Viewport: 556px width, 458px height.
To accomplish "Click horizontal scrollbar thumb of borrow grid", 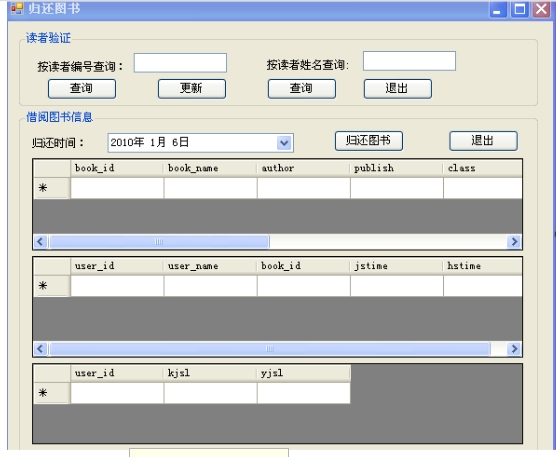I will pyautogui.click(x=270, y=349).
